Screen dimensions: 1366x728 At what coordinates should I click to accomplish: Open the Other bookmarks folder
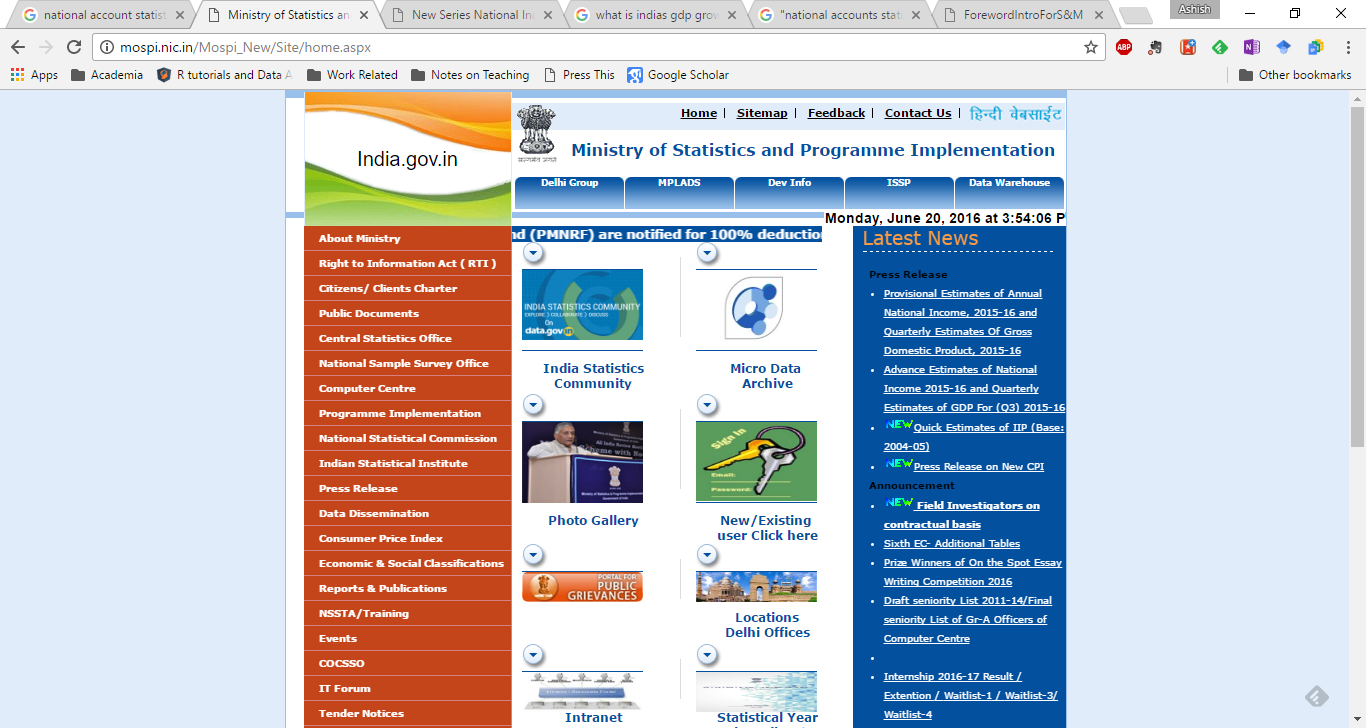click(x=1295, y=75)
